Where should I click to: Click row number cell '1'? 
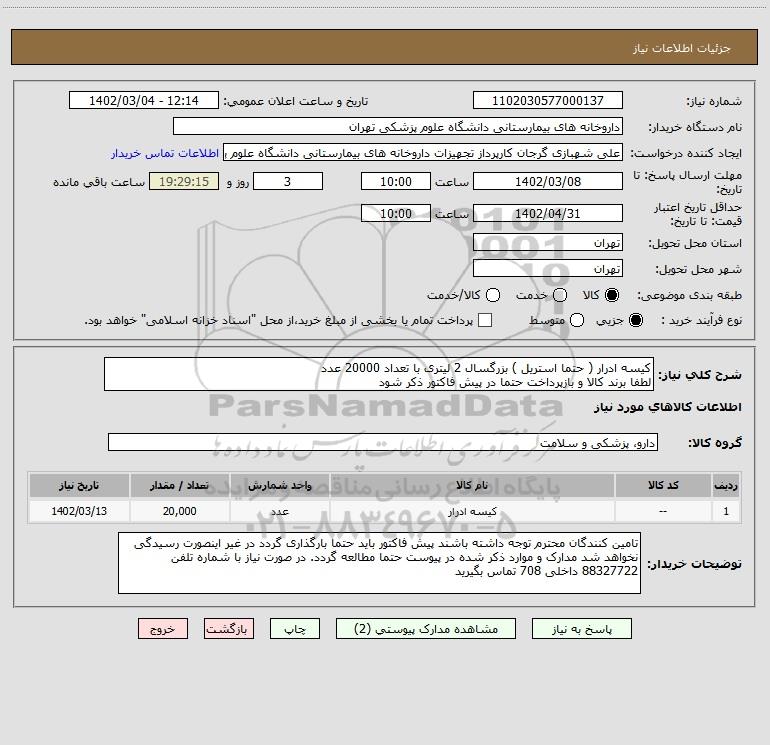(726, 511)
